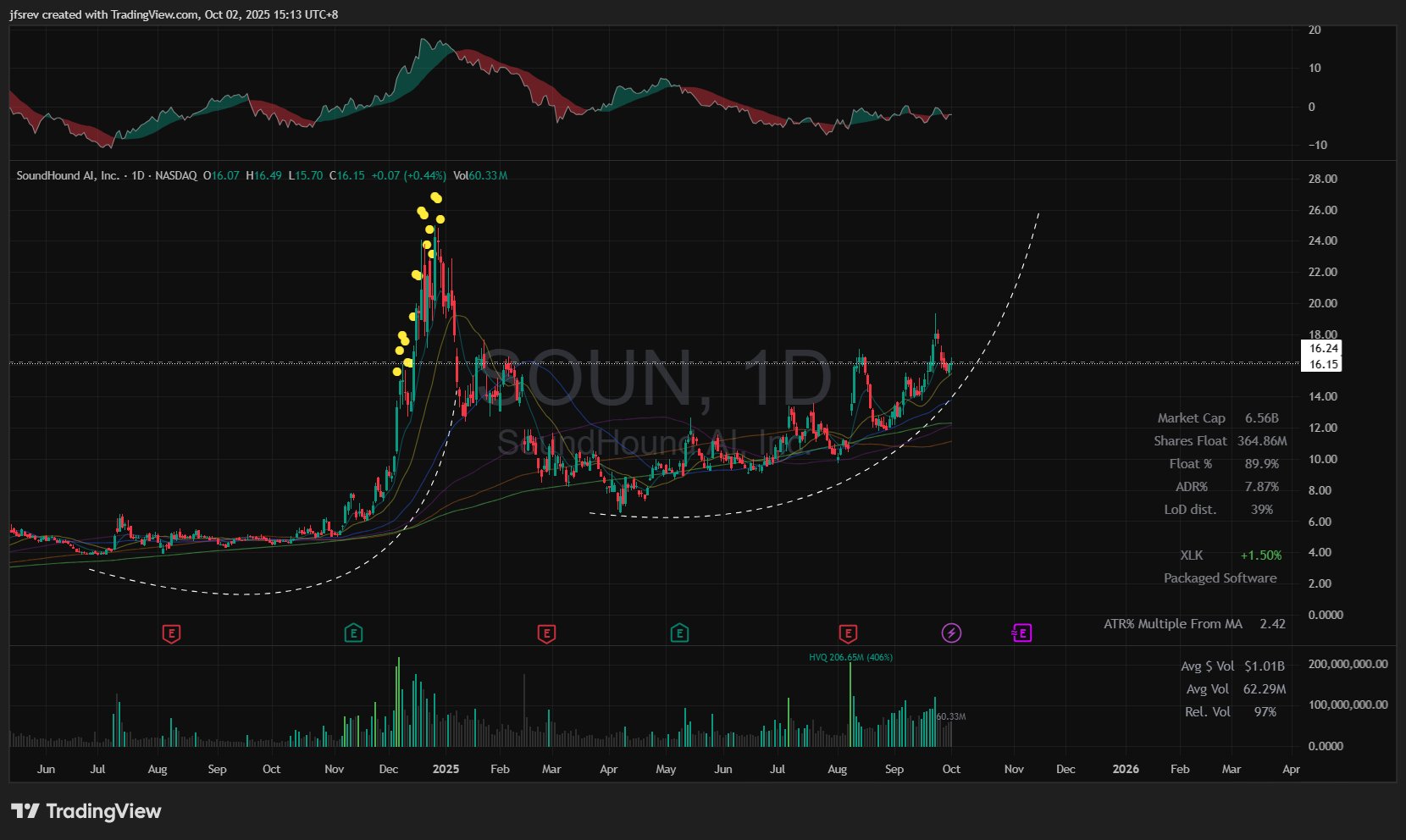Click the green earnings marker near November 2024

click(353, 633)
